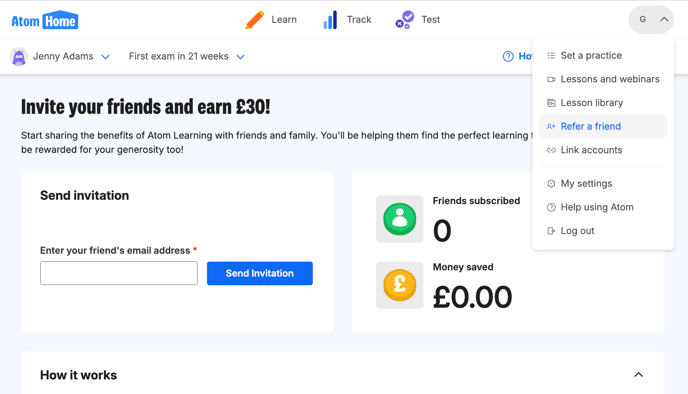Viewport: 688px width, 394px height.
Task: Focus the friend's email address field
Action: (x=119, y=273)
